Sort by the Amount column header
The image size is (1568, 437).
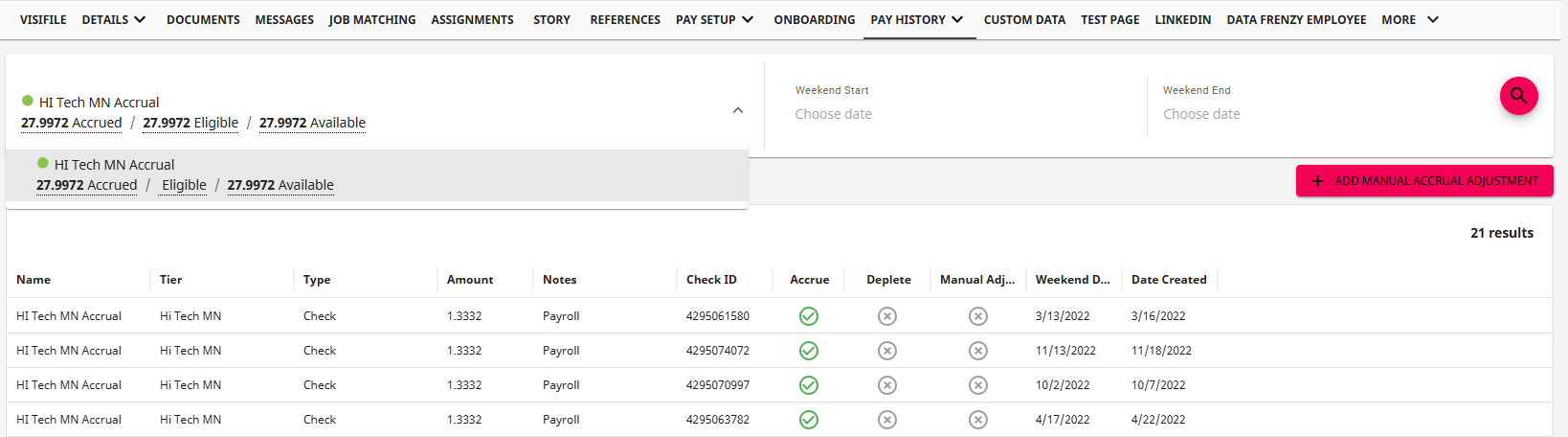tap(470, 280)
